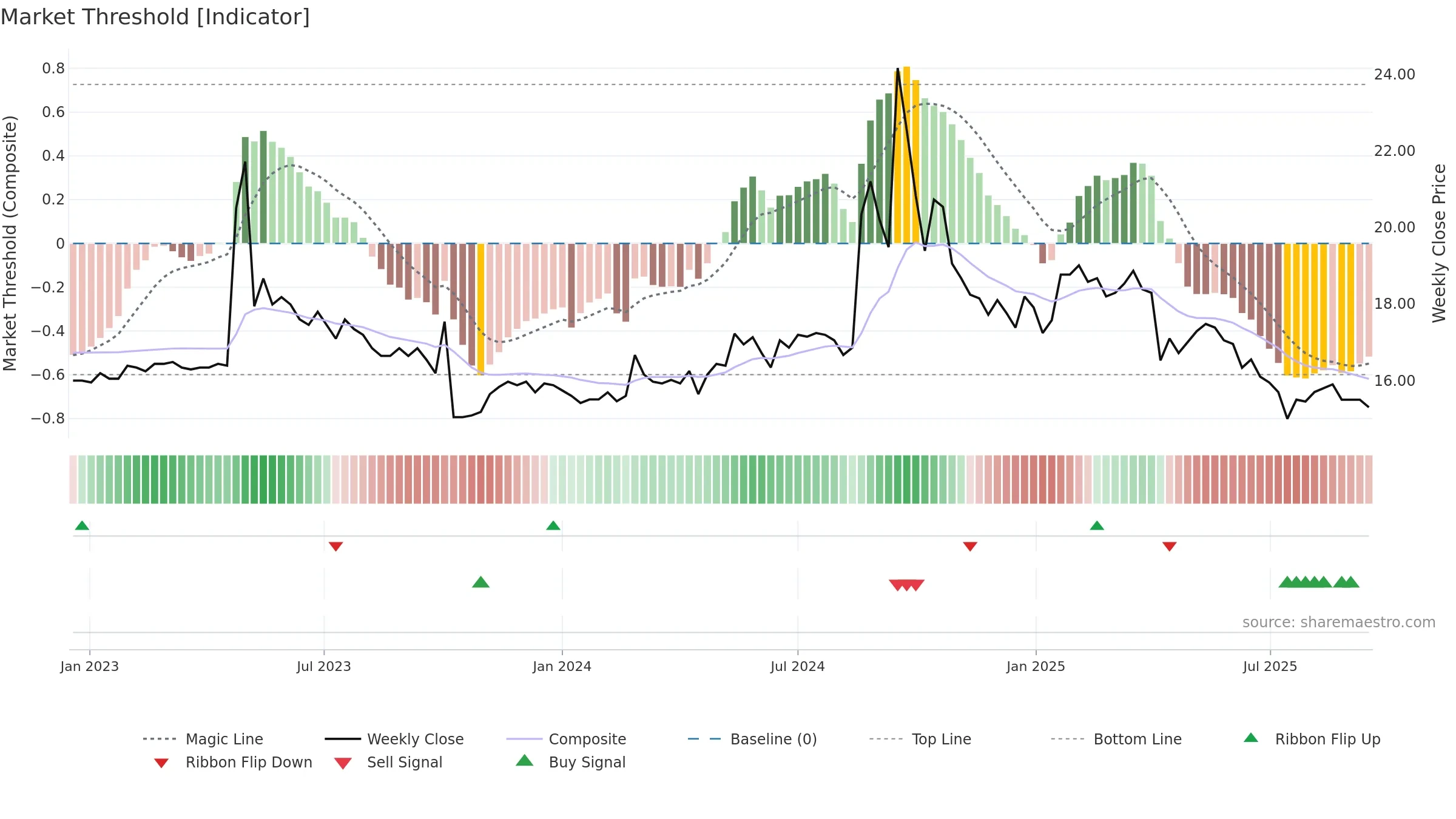Image resolution: width=1456 pixels, height=819 pixels.
Task: Click the green Ribbon Flip Up legend triangle
Action: [1251, 738]
